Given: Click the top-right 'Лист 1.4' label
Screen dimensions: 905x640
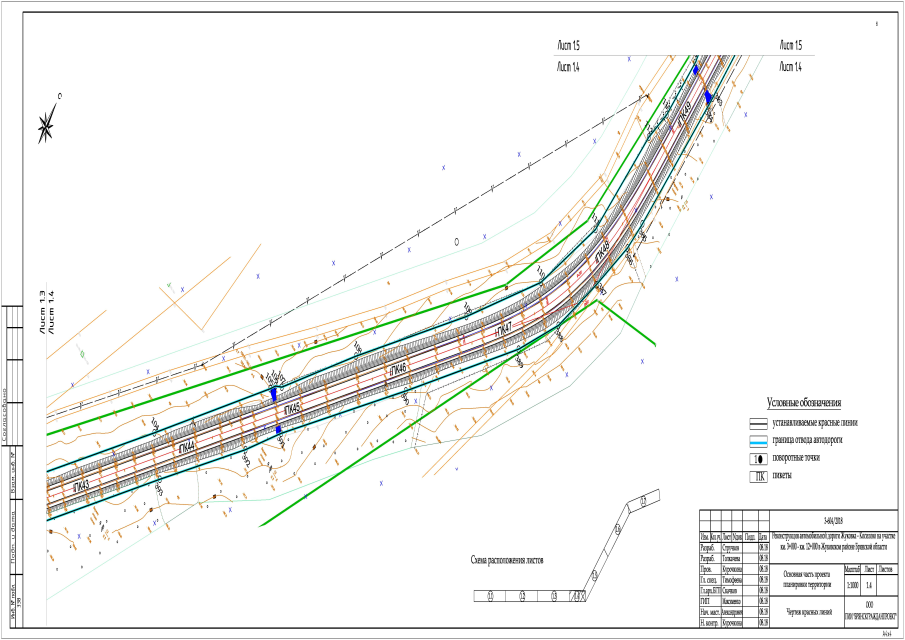Looking at the screenshot, I should pyautogui.click(x=791, y=67).
